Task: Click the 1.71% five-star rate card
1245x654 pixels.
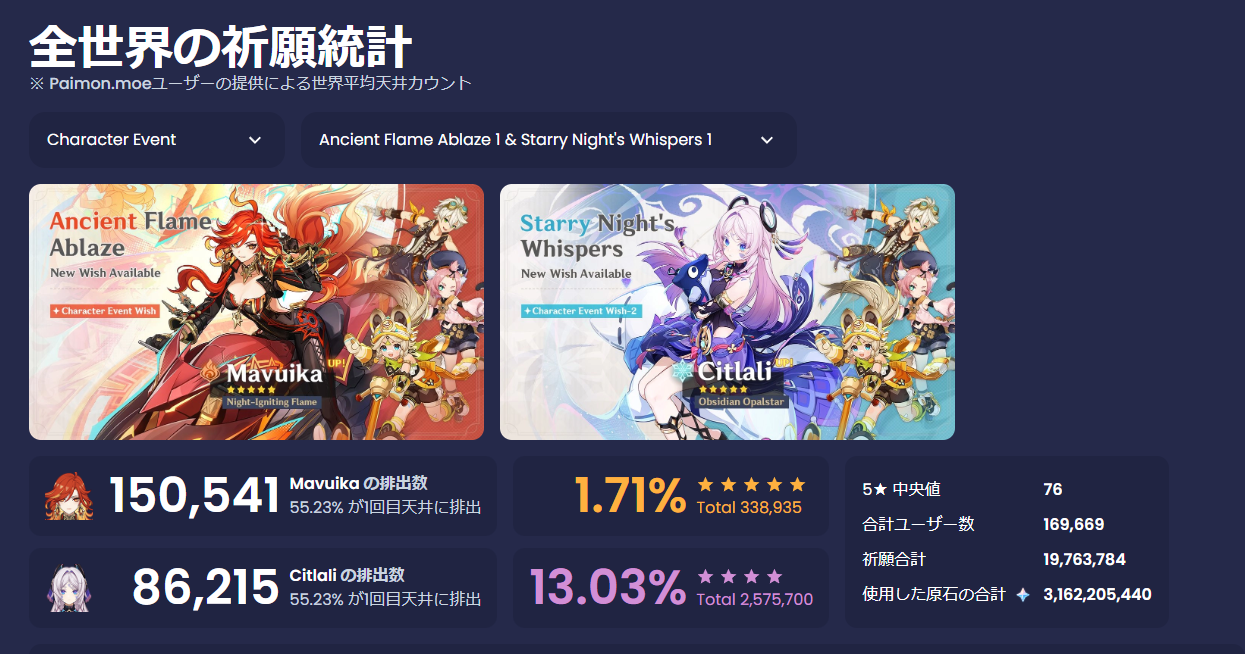Action: tap(671, 496)
